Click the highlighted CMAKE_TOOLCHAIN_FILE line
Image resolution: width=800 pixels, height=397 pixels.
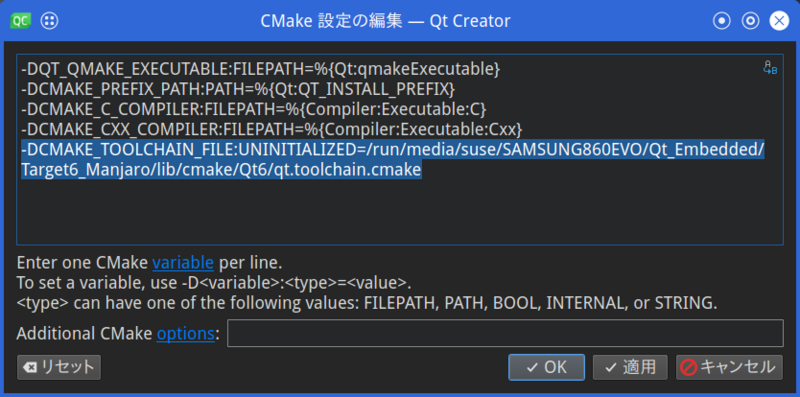pyautogui.click(x=393, y=159)
